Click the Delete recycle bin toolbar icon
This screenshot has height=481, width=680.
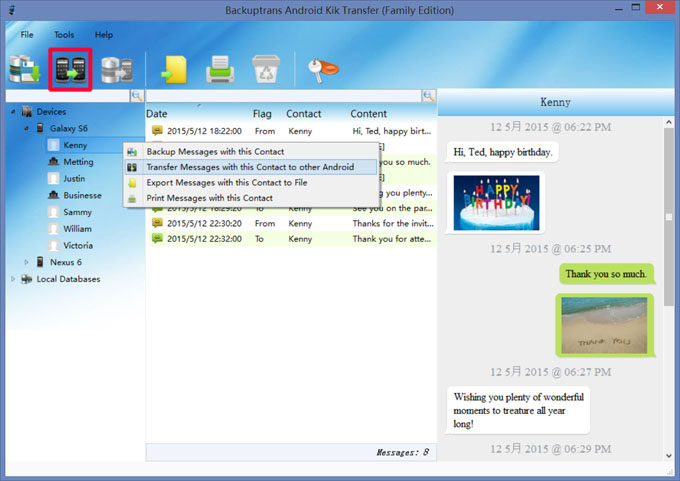coord(266,69)
